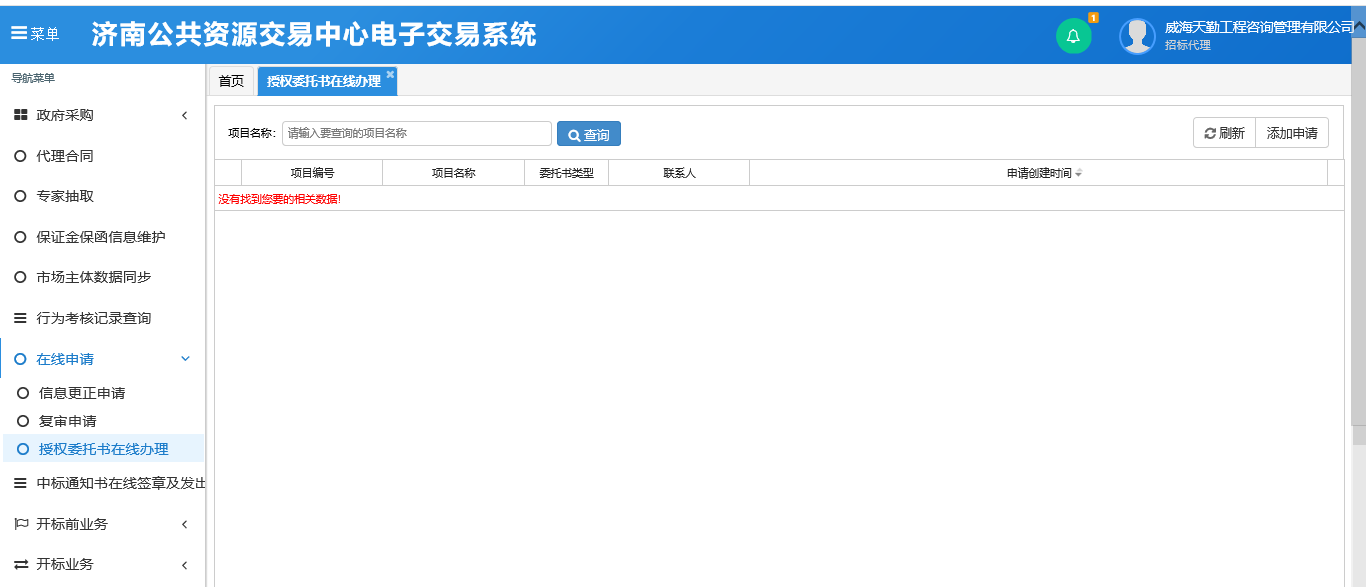
Task: Click the magnifier icon on 查询 button
Action: click(x=572, y=133)
